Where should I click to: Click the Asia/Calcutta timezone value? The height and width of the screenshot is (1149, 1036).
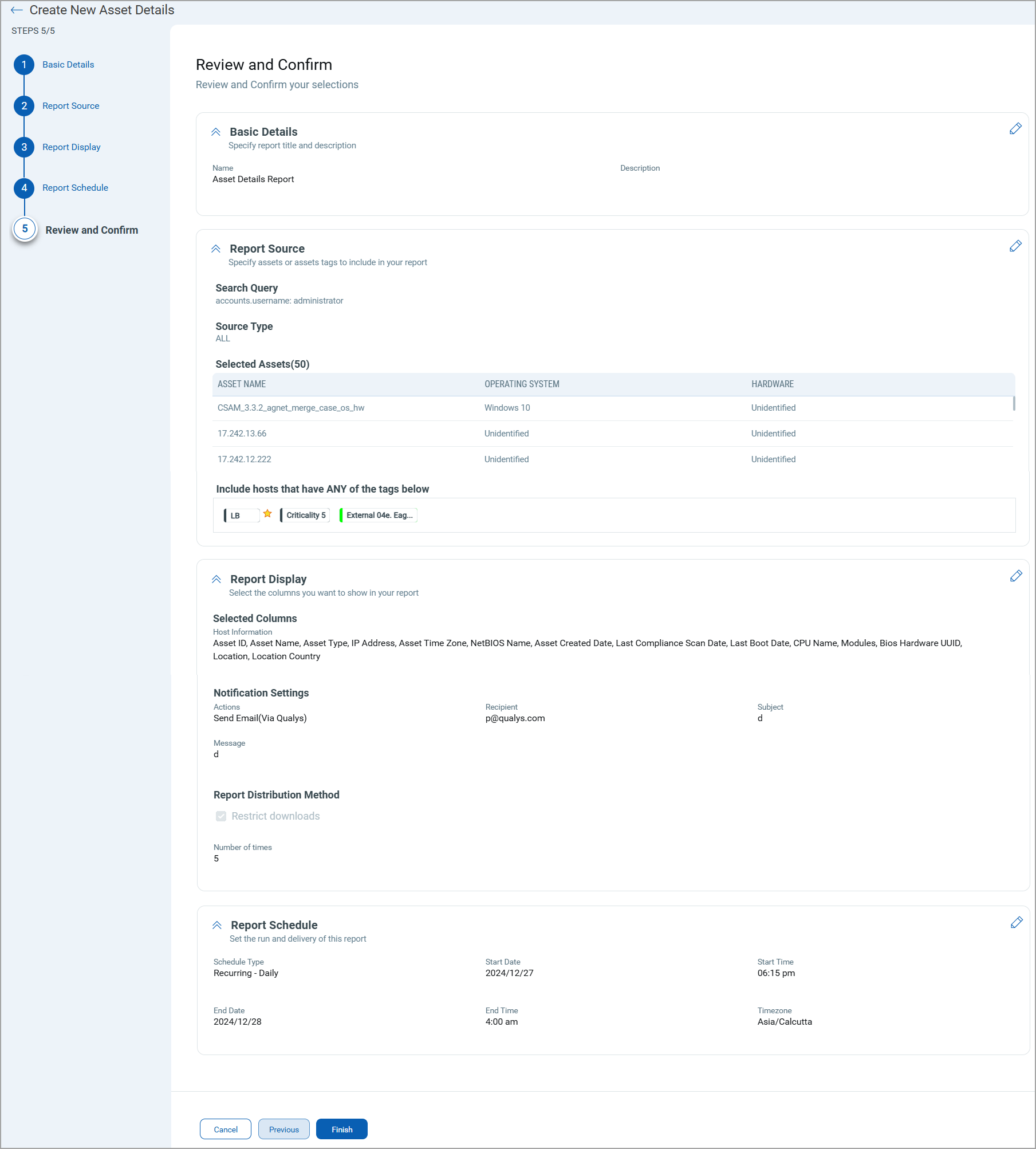coord(785,1022)
